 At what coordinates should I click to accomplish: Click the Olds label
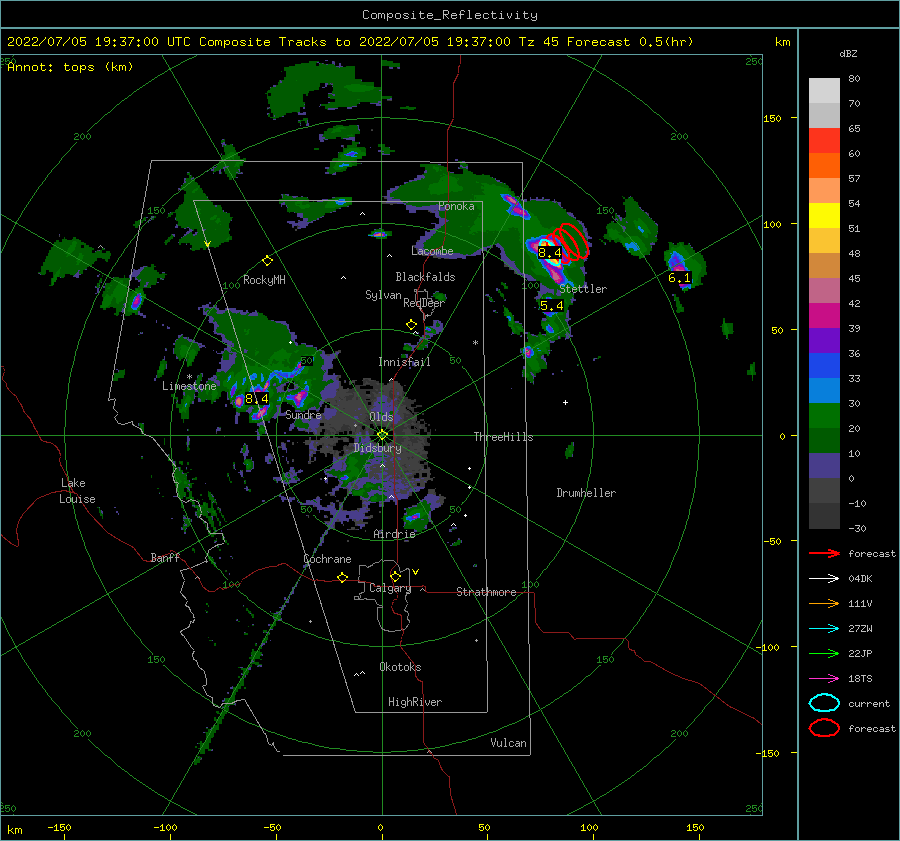pyautogui.click(x=381, y=417)
